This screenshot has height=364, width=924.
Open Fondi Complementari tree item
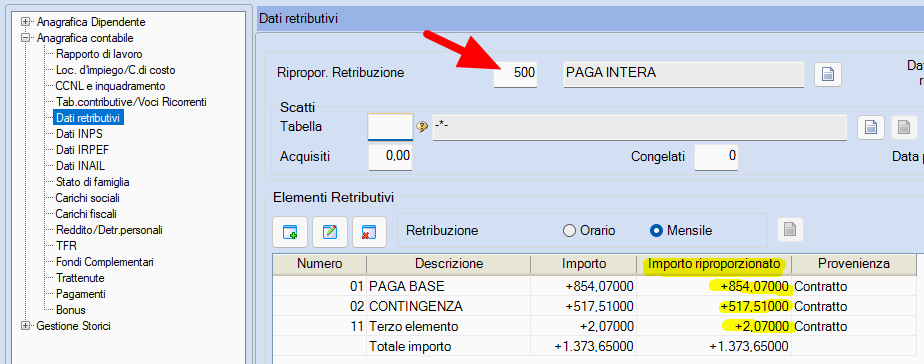[104, 262]
